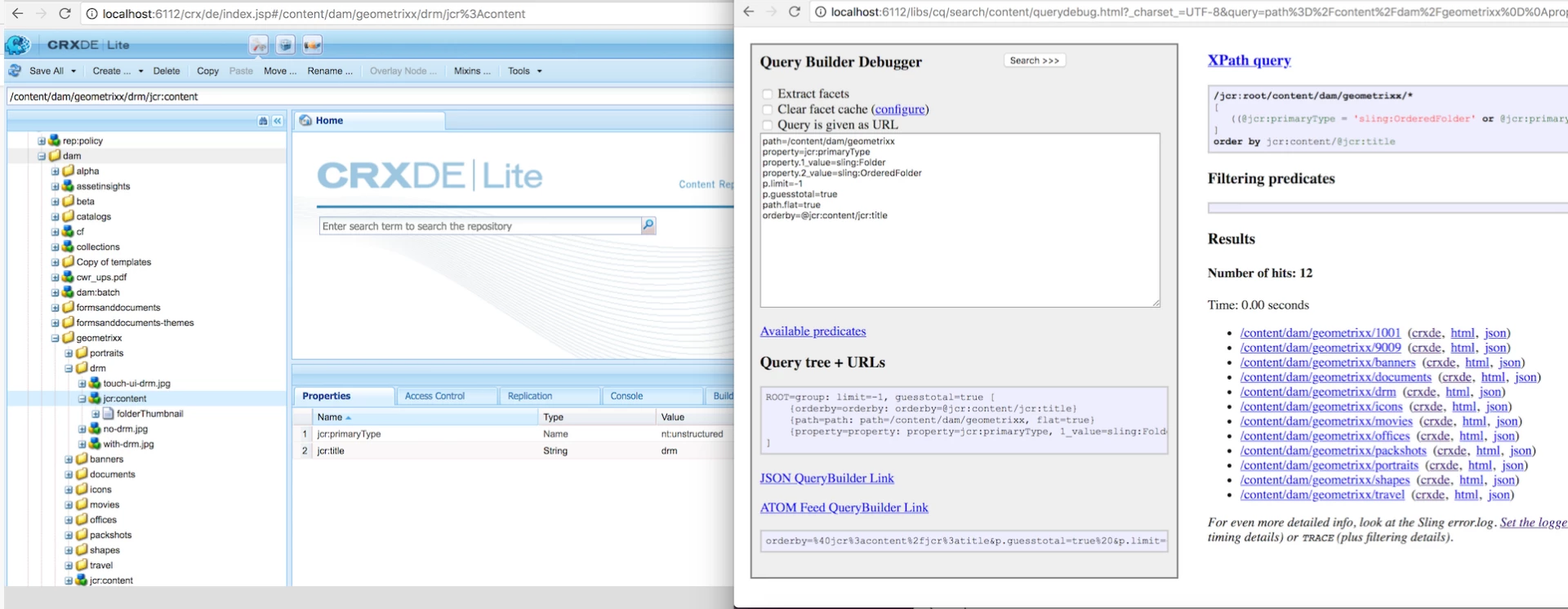This screenshot has height=609, width=1568.
Task: Open crxde link for geometrixx/travel result
Action: point(1429,495)
